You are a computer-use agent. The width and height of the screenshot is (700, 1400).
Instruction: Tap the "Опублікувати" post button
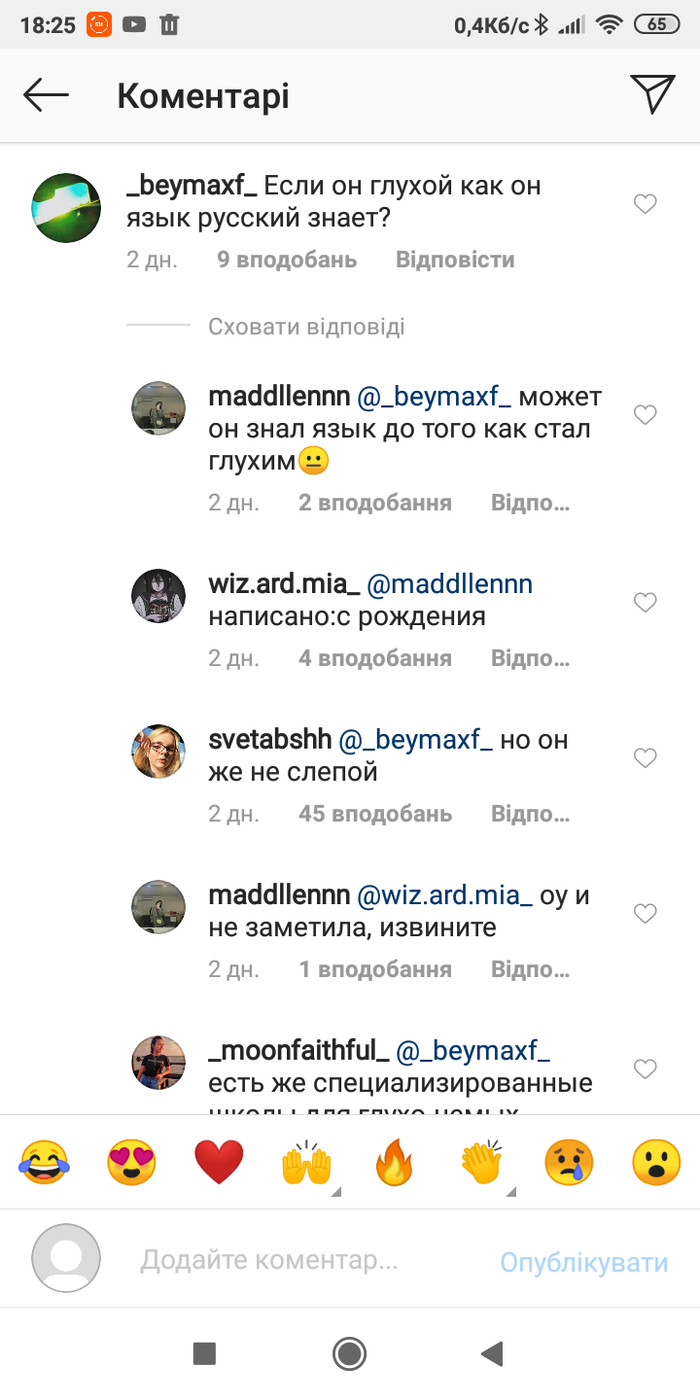[x=584, y=1261]
